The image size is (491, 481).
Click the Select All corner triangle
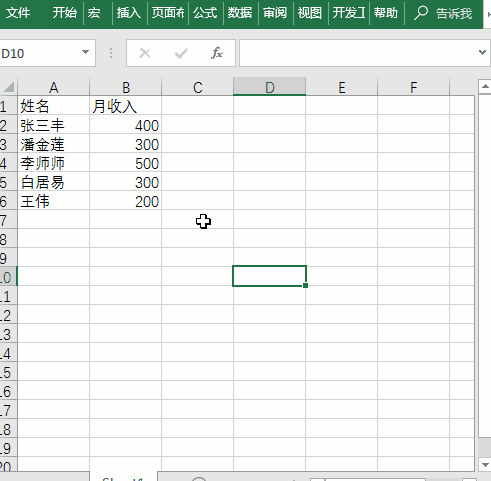[x=9, y=87]
